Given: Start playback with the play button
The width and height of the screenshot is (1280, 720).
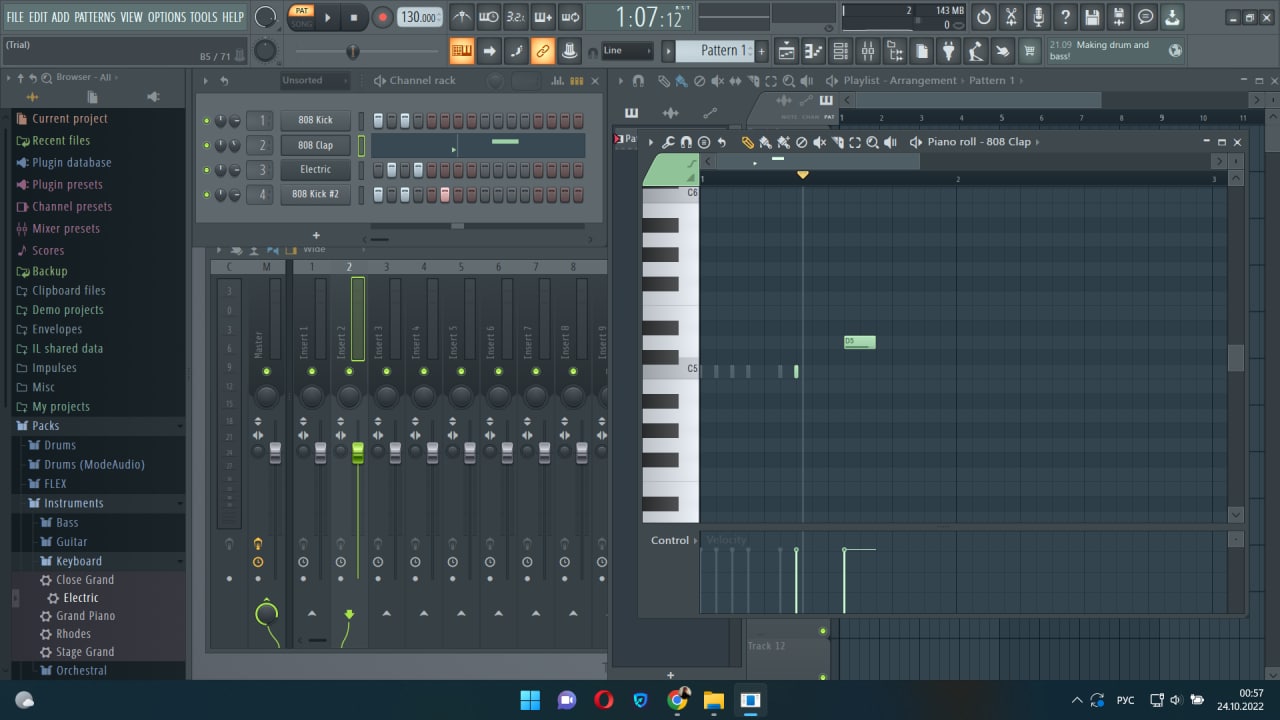Looking at the screenshot, I should point(327,17).
